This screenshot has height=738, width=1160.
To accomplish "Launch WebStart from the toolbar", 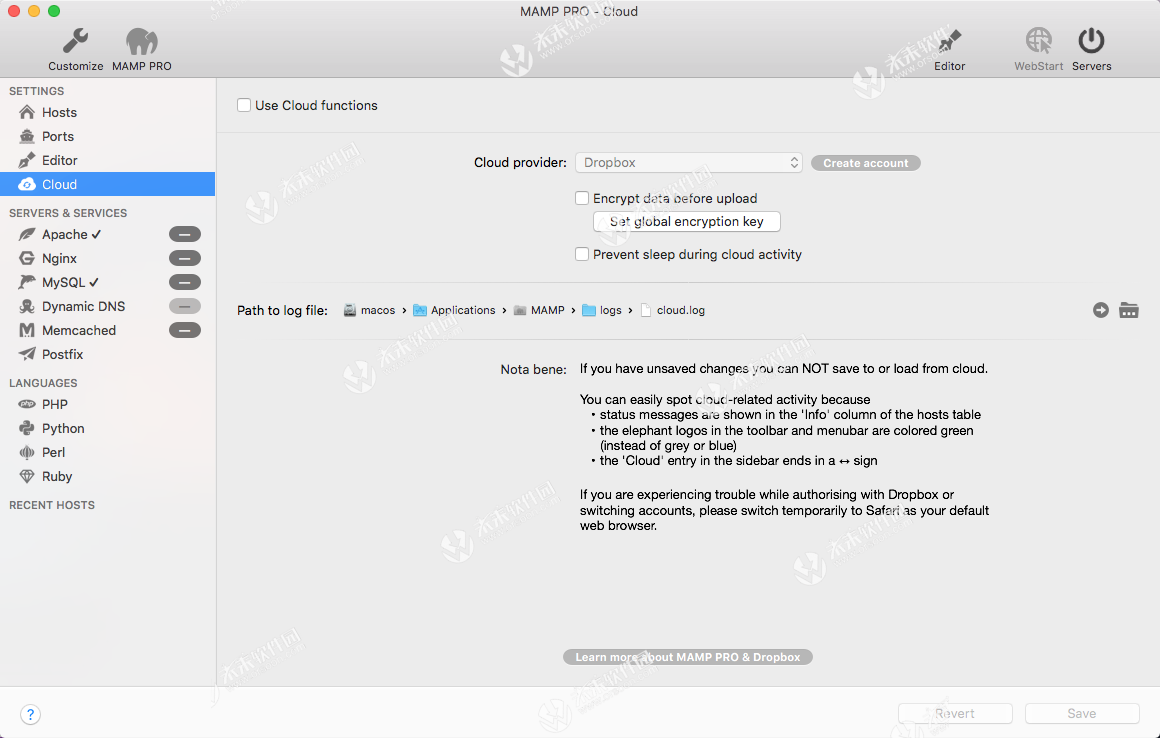I will pos(1039,41).
